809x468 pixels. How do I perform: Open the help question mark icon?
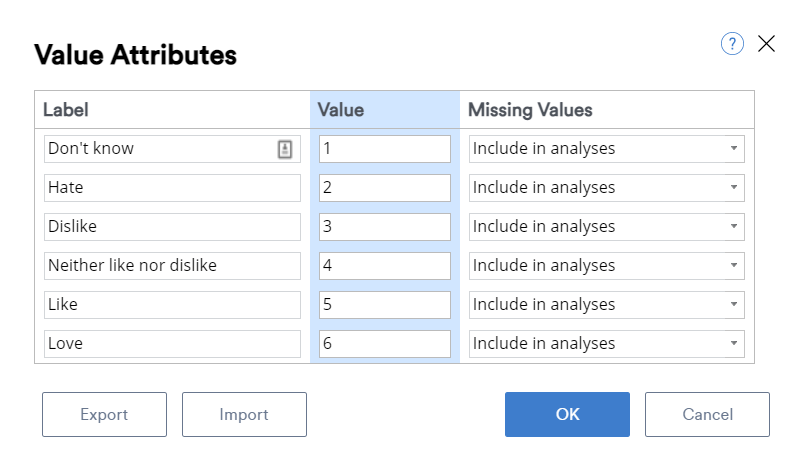tap(732, 44)
